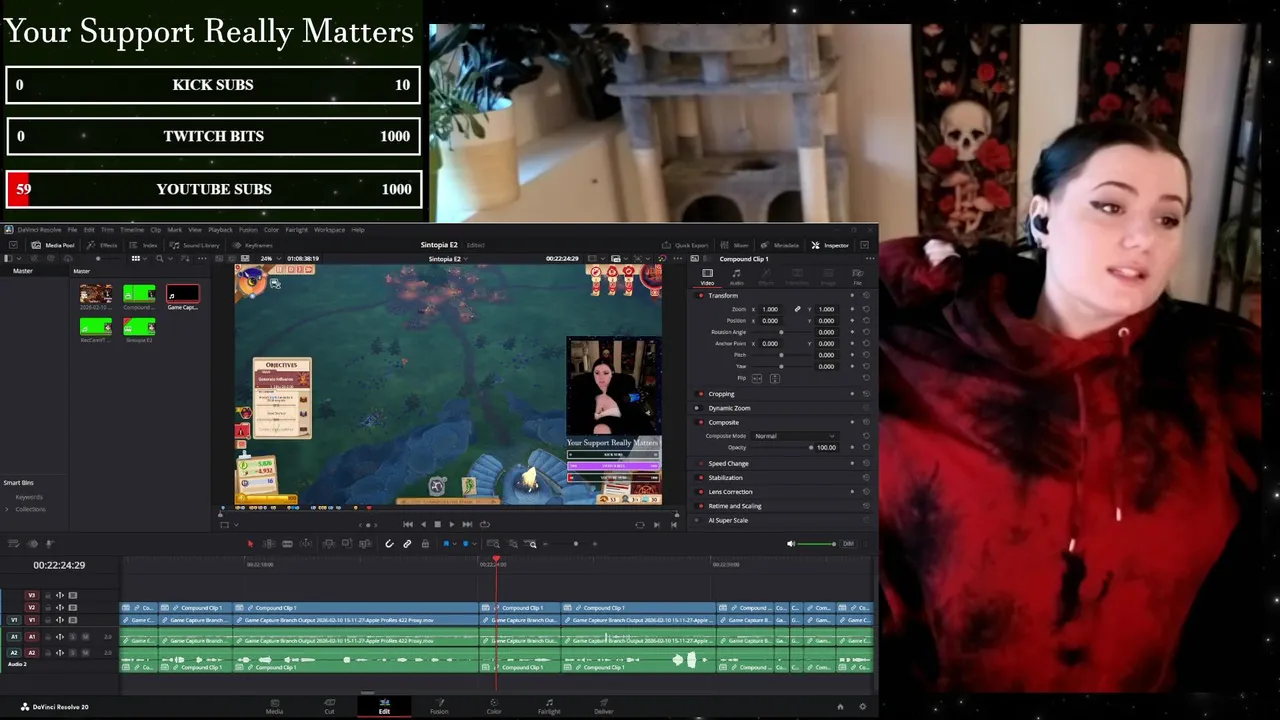Click the DIM audio button
Viewport: 1280px width, 720px height.
[x=848, y=544]
